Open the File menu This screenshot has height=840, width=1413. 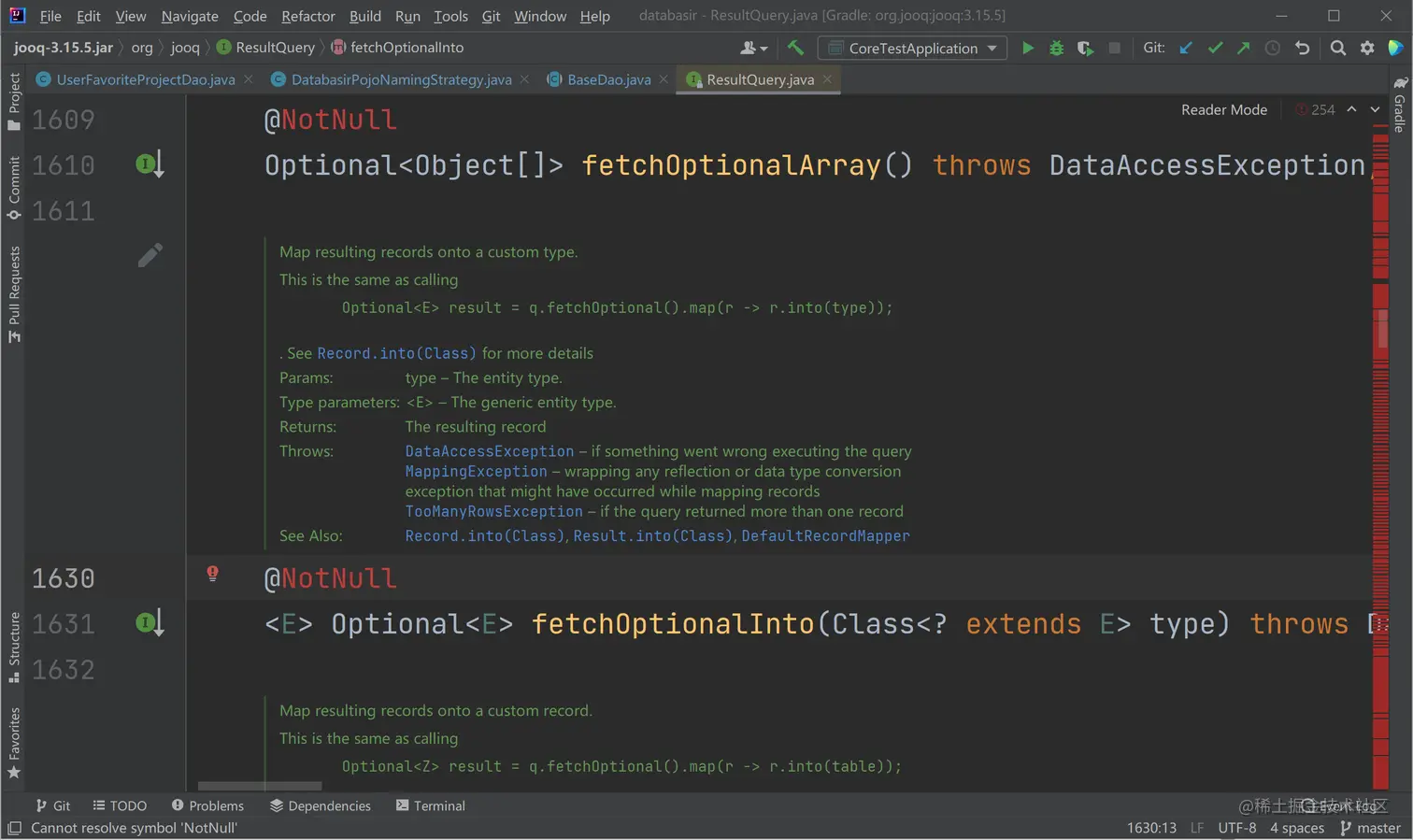pos(50,16)
